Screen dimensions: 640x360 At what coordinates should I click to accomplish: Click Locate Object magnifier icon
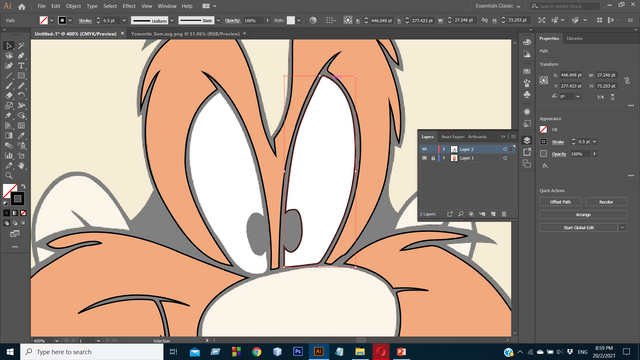tap(460, 214)
